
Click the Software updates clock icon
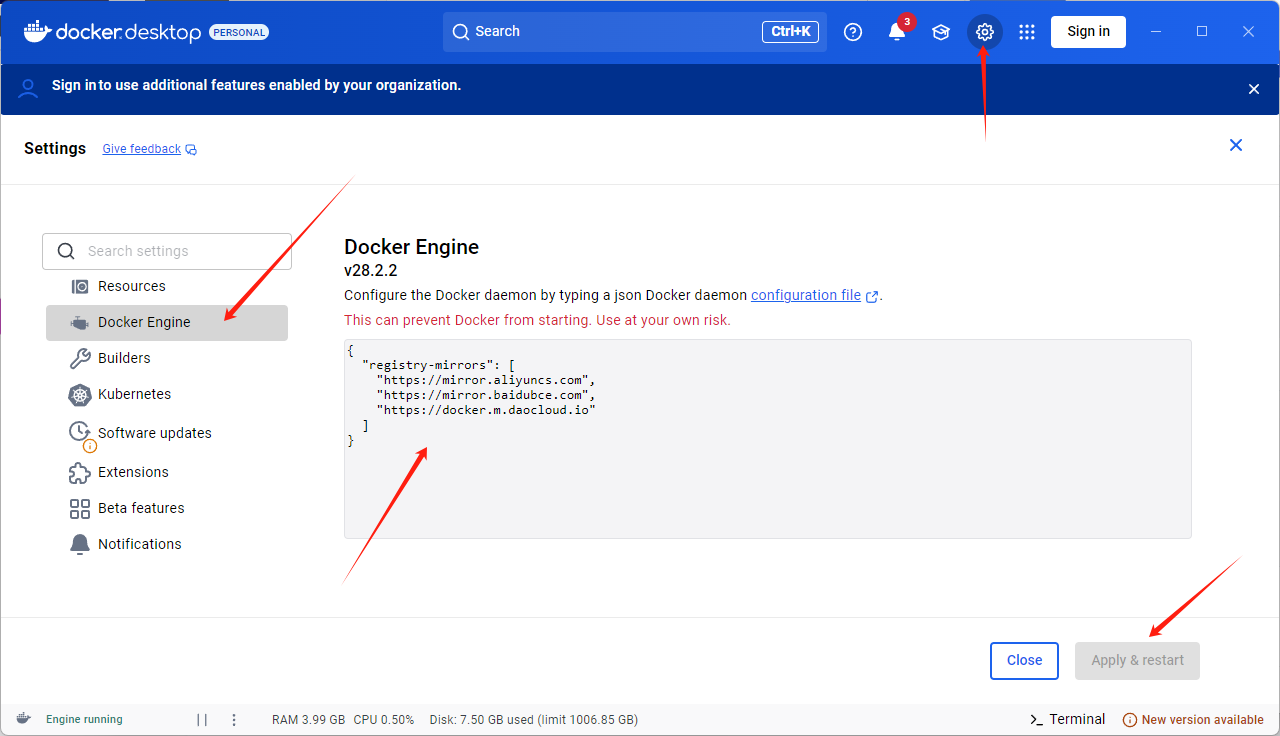click(80, 432)
